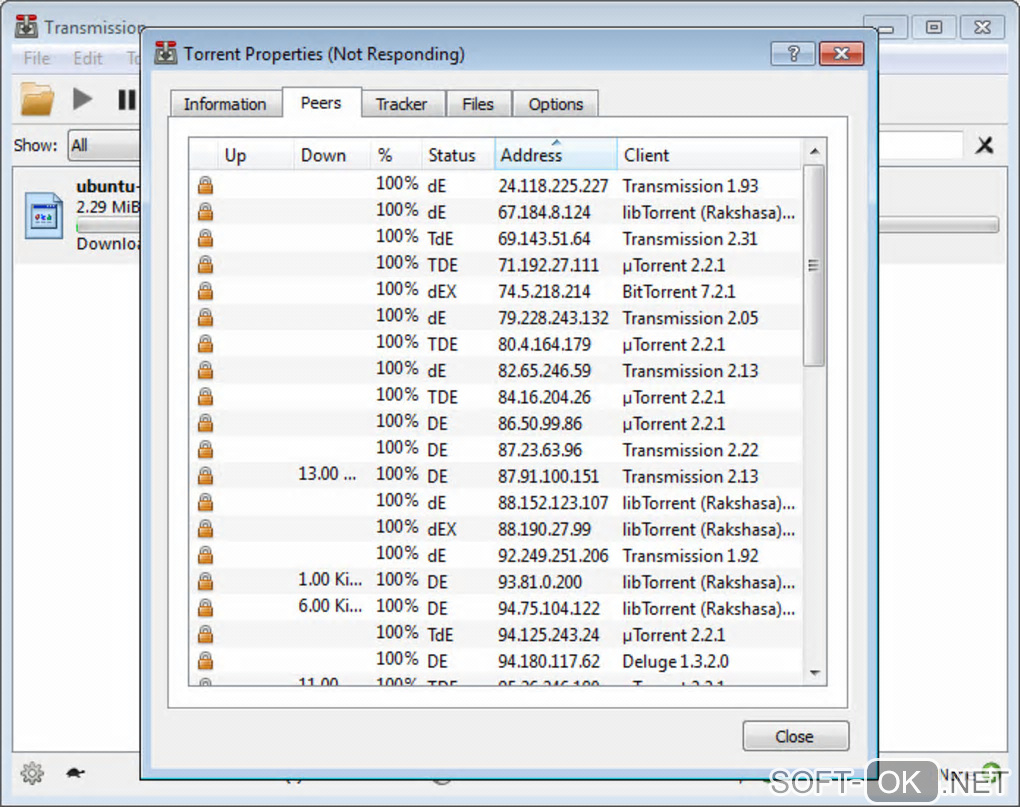The height and width of the screenshot is (807, 1020).
Task: Click the lock icon for peer 86.50.99.86
Action: (x=206, y=423)
